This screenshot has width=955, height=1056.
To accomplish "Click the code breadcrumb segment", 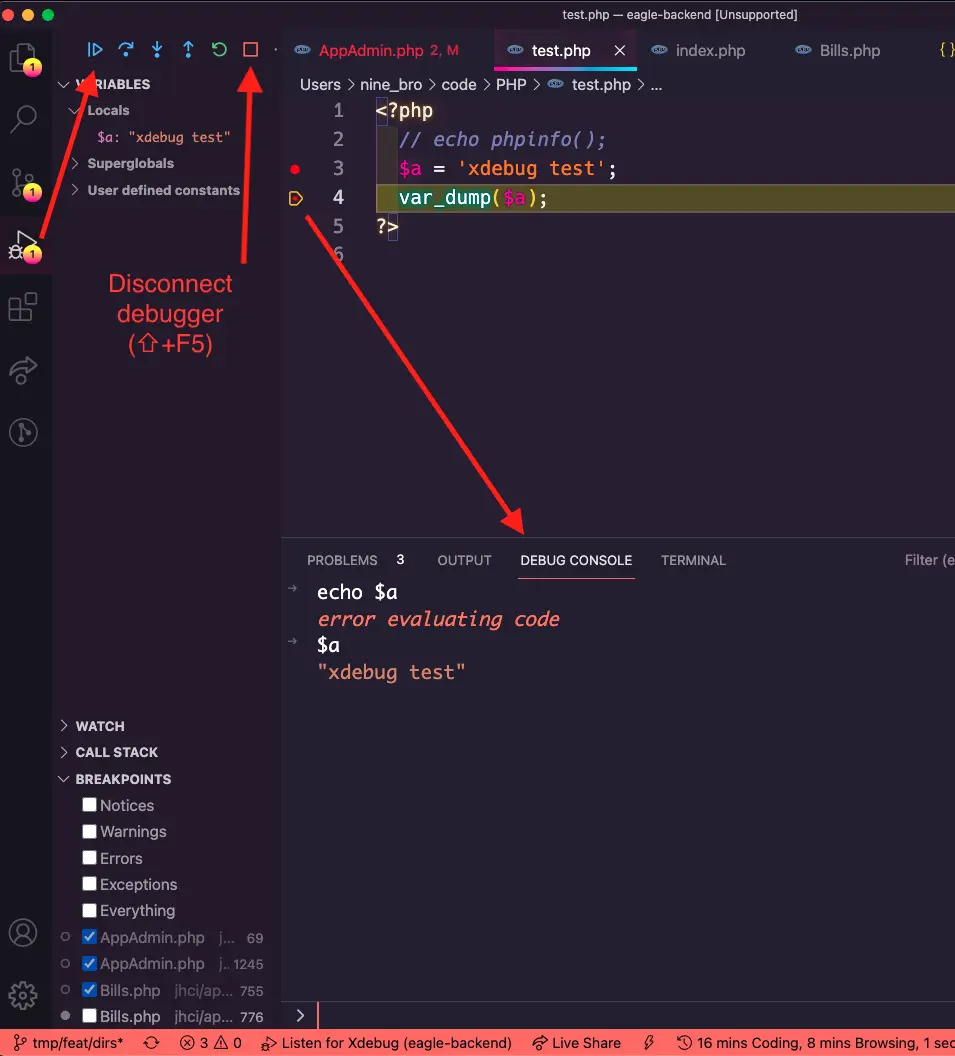I will 459,85.
